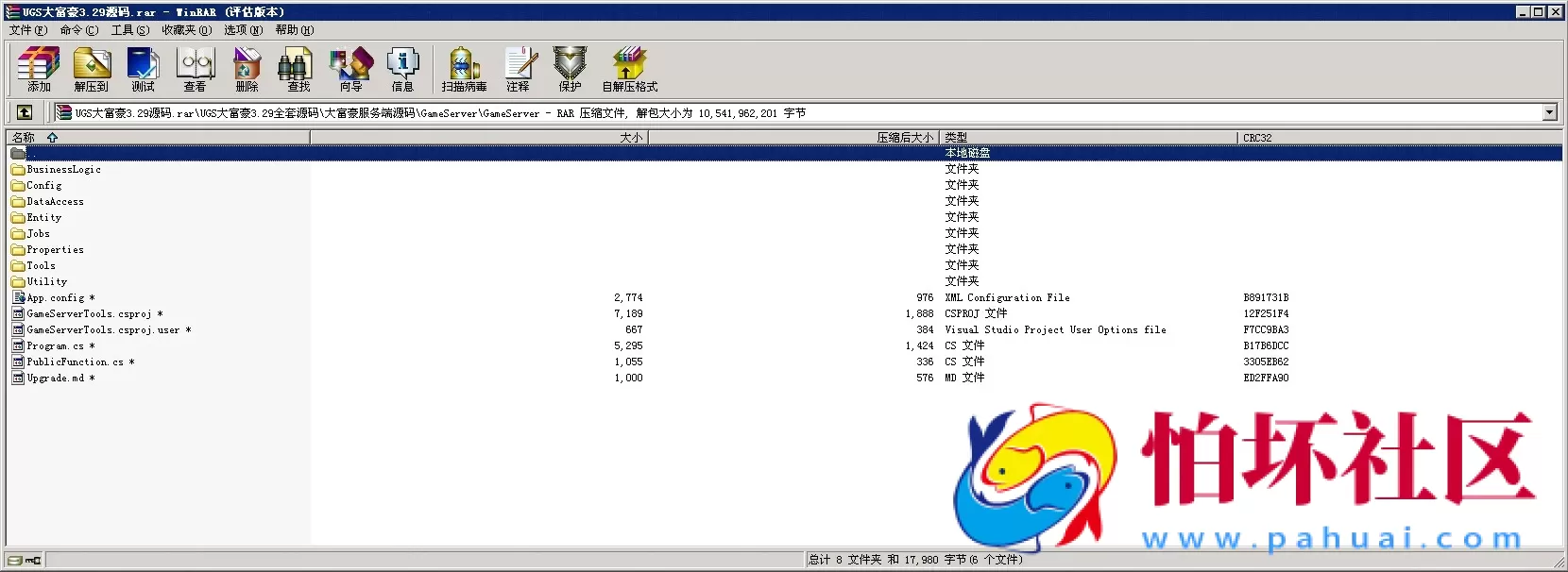
Task: Open the 帮助(H) menu
Action: click(295, 30)
